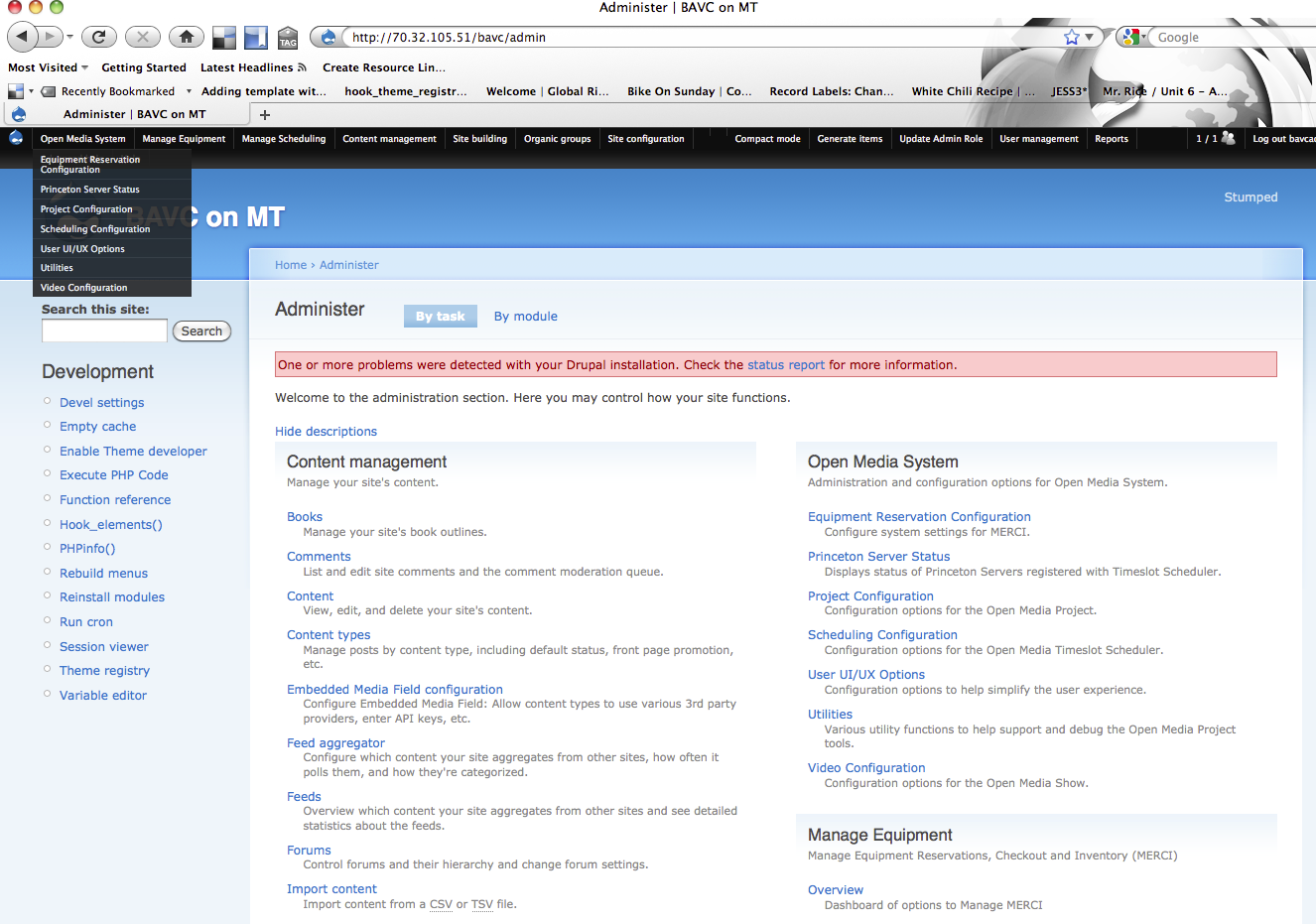This screenshot has width=1316, height=924.
Task: Open the Site building admin menu
Action: (x=480, y=139)
